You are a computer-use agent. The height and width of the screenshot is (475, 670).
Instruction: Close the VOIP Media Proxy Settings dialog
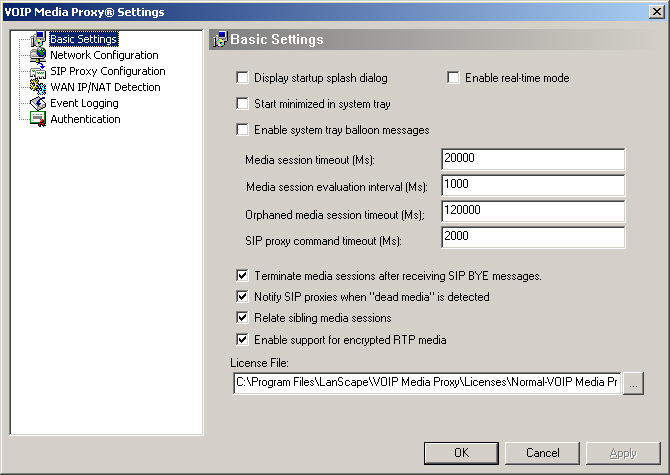[x=656, y=12]
